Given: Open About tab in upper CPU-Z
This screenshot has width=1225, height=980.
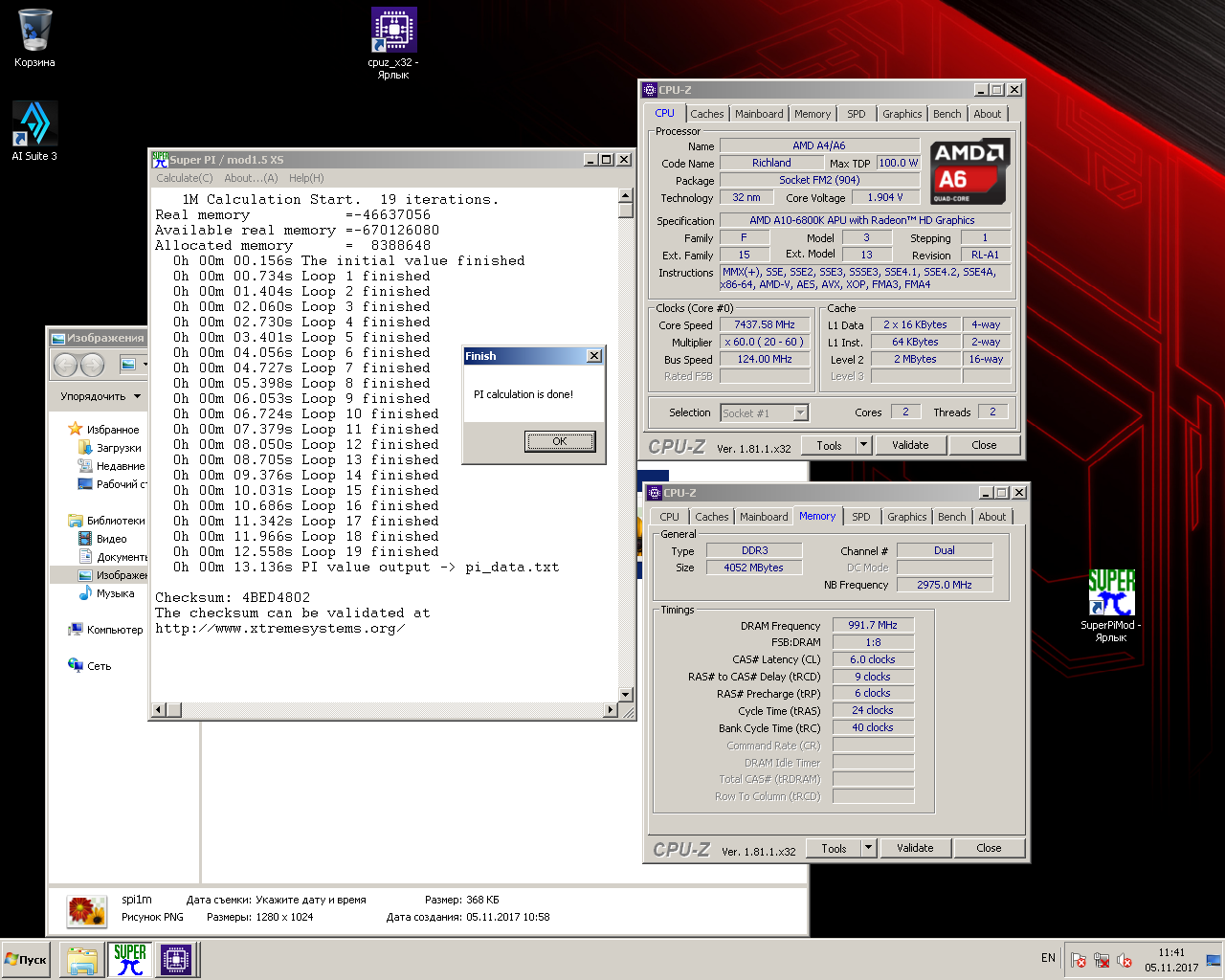Looking at the screenshot, I should point(988,114).
